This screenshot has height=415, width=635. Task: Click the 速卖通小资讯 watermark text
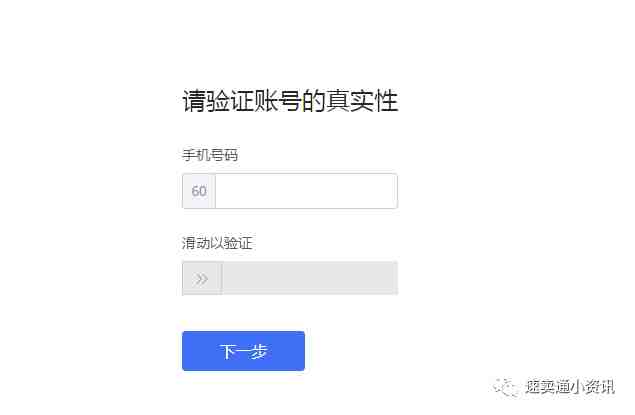(x=570, y=387)
